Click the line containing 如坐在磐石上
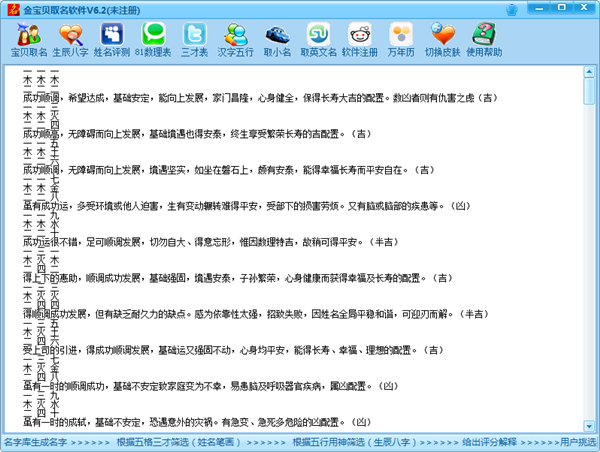The image size is (600, 452). (228, 170)
